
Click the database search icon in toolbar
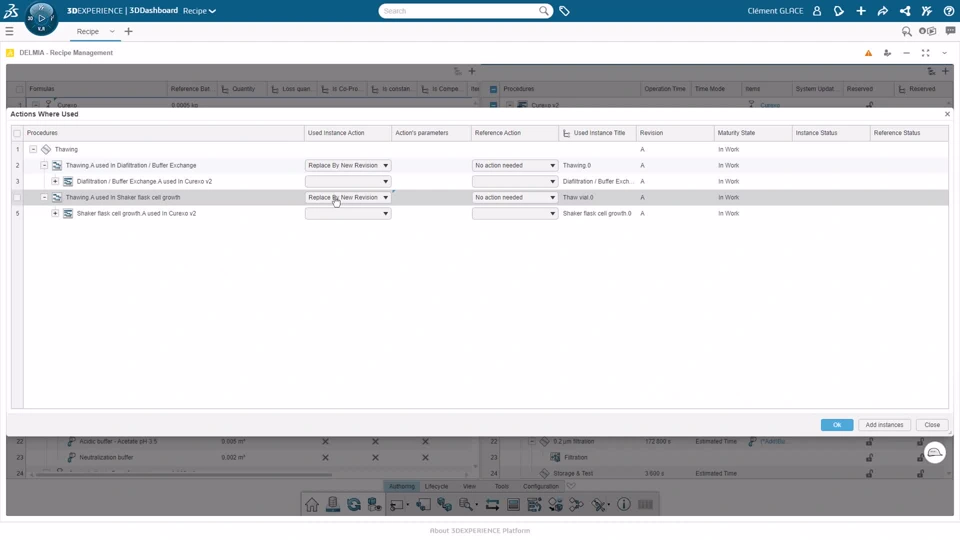click(x=467, y=504)
